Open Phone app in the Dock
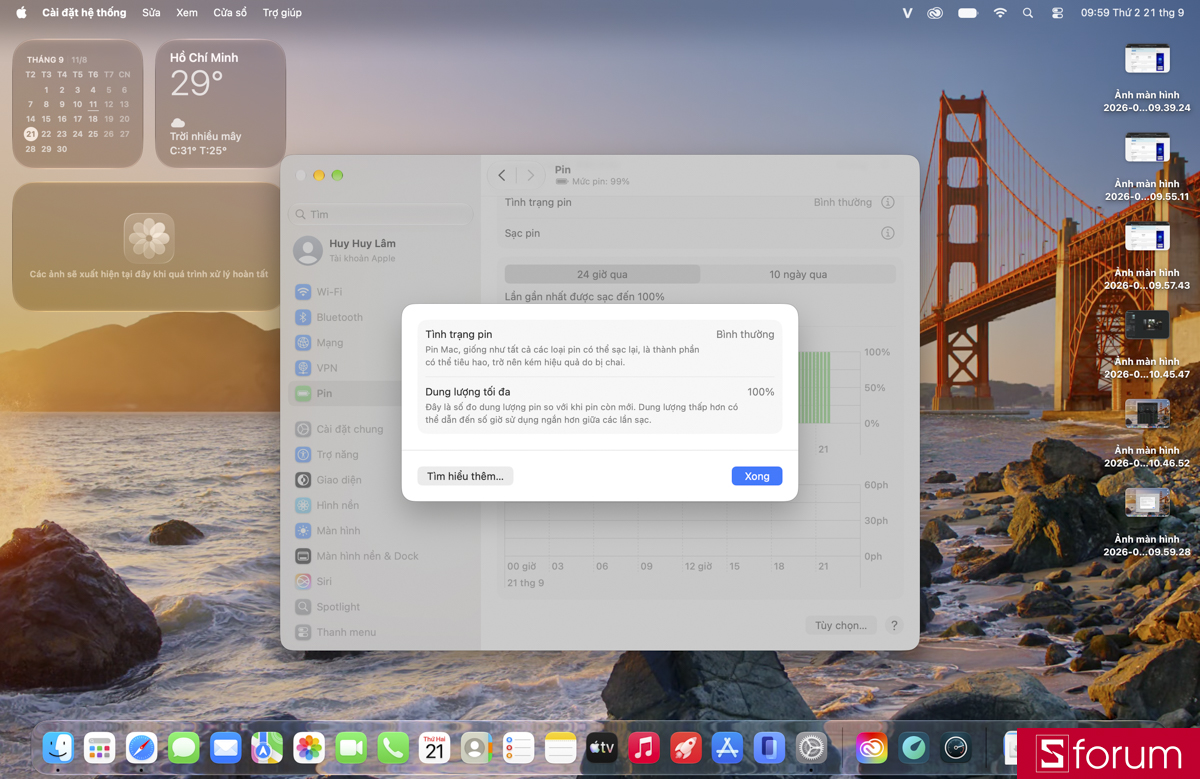The image size is (1200, 779). click(x=393, y=747)
